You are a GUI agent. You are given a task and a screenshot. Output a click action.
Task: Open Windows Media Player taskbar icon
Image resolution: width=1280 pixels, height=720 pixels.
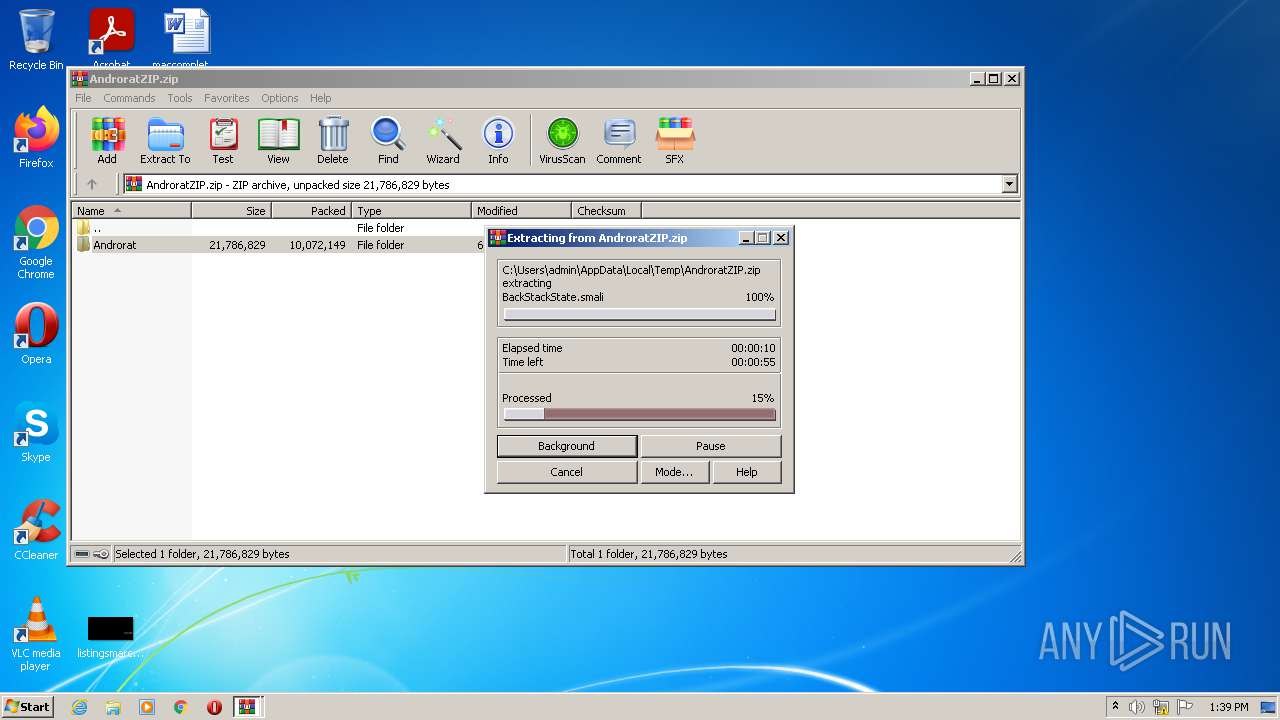tap(147, 707)
